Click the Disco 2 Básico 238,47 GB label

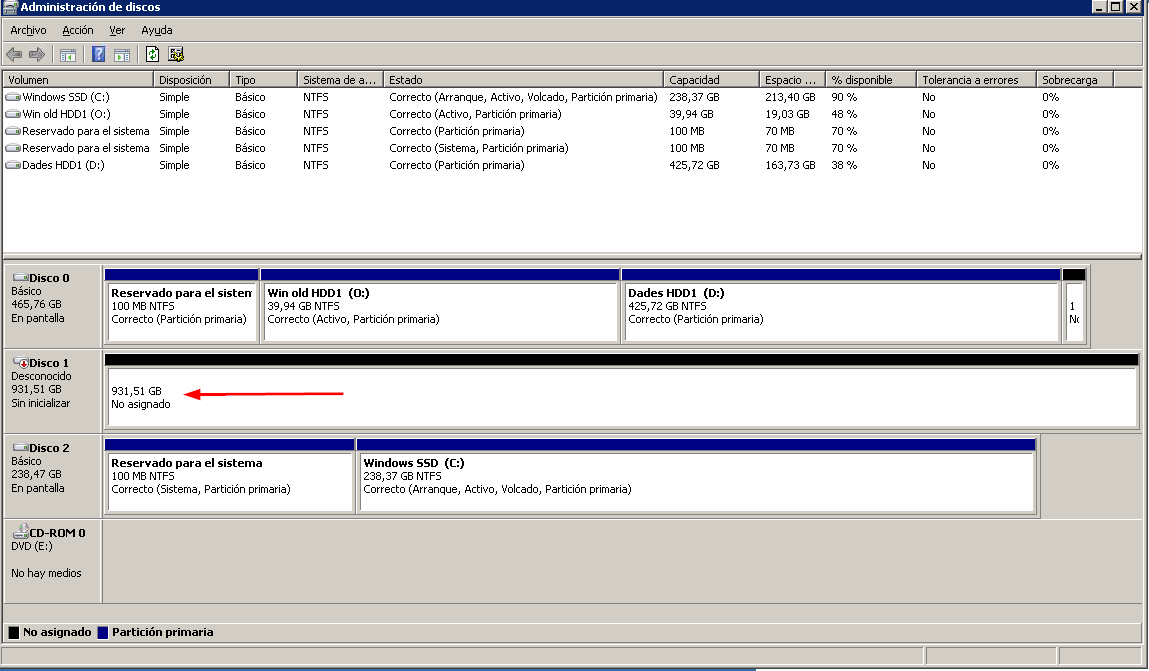point(52,475)
